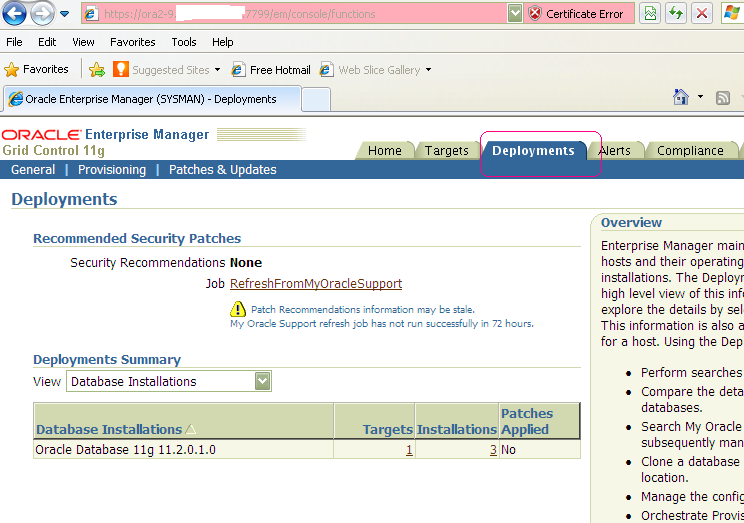
Task: Expand the address bar dropdown arrow
Action: [x=515, y=14]
